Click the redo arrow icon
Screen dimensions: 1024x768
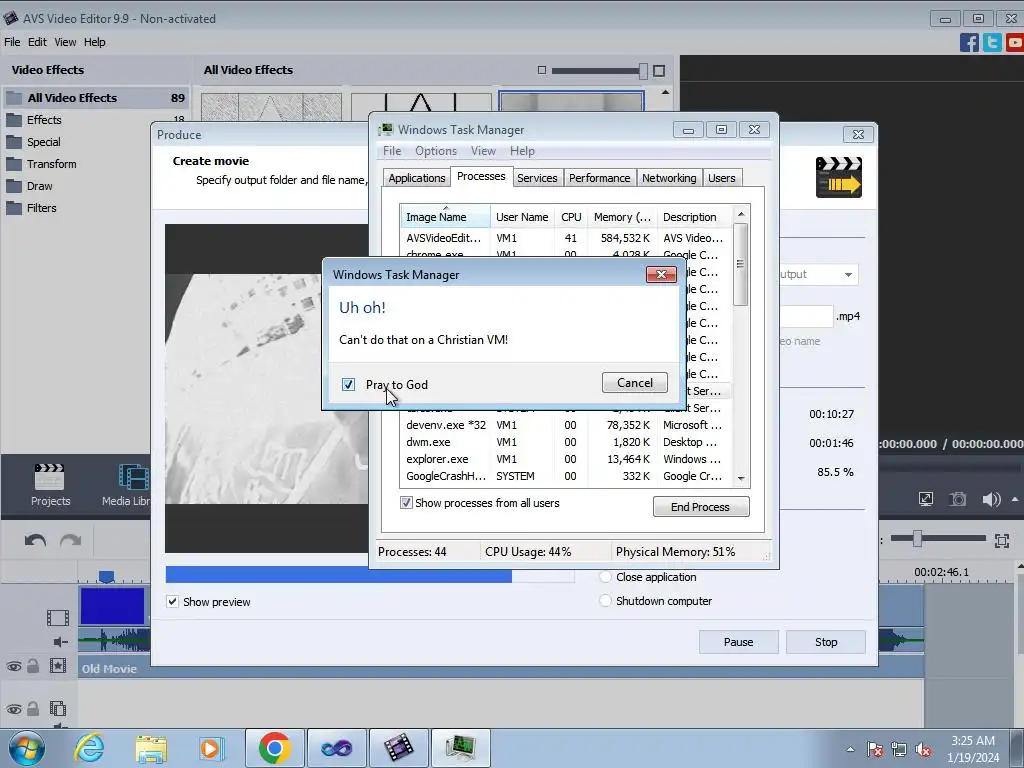[71, 540]
